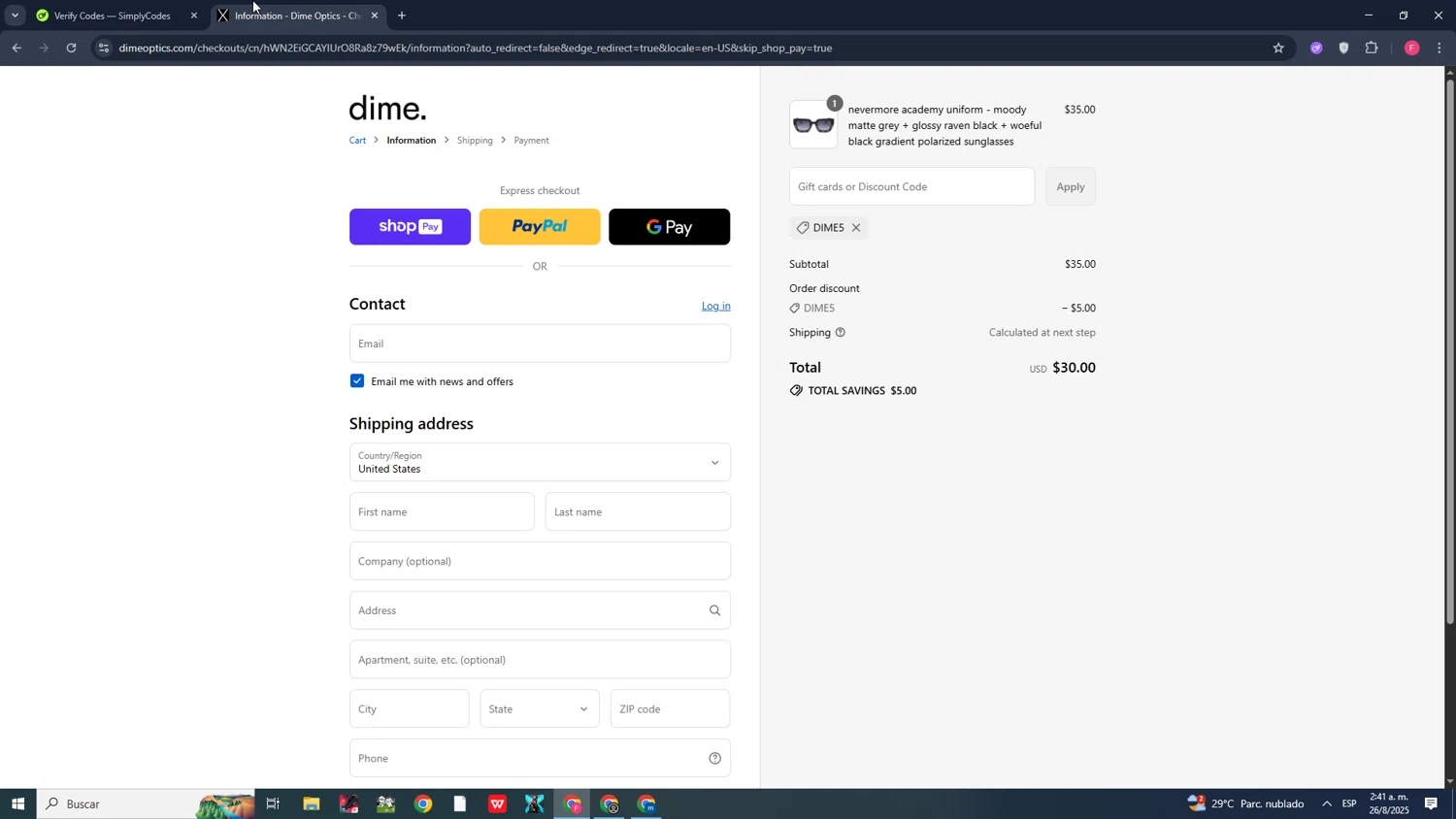This screenshot has height=819, width=1456.
Task: Focus the ZIP code field
Action: click(670, 709)
